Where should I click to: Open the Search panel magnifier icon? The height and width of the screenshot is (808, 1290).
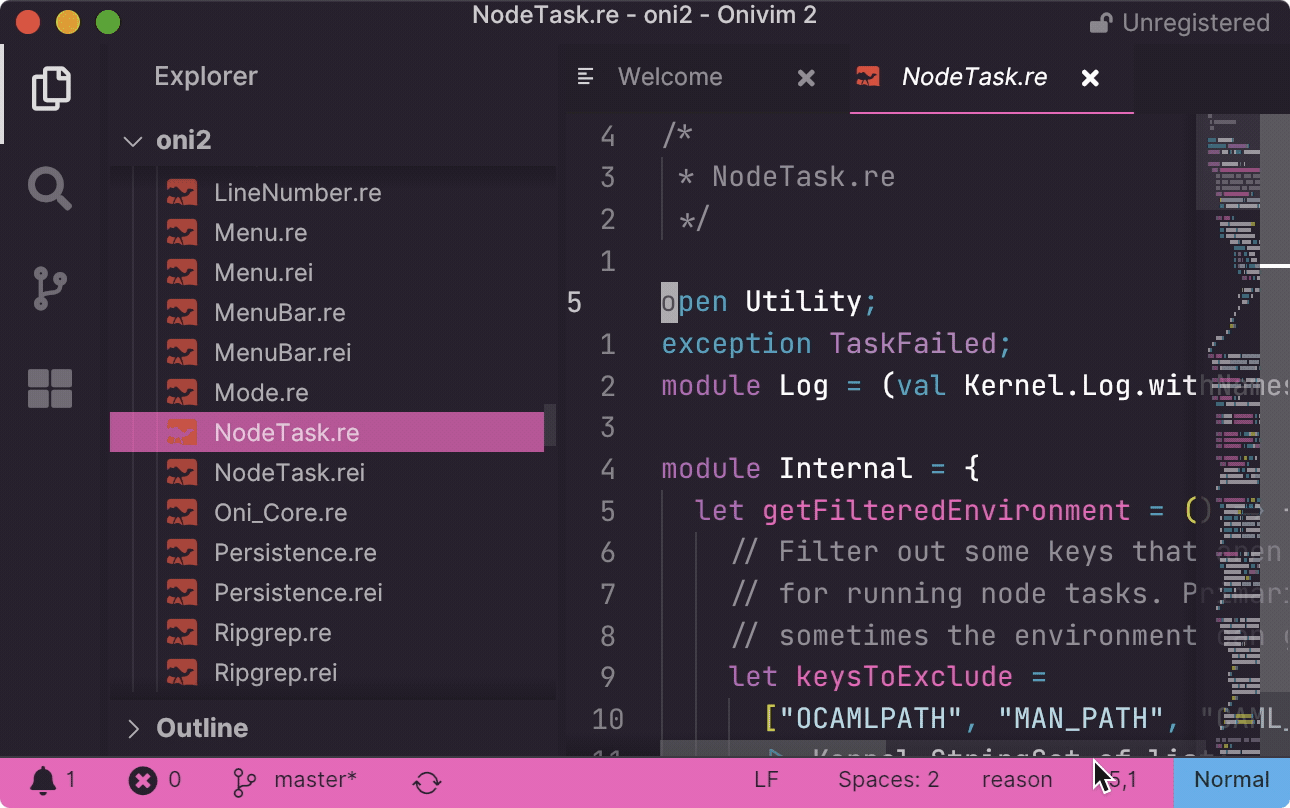pyautogui.click(x=50, y=188)
